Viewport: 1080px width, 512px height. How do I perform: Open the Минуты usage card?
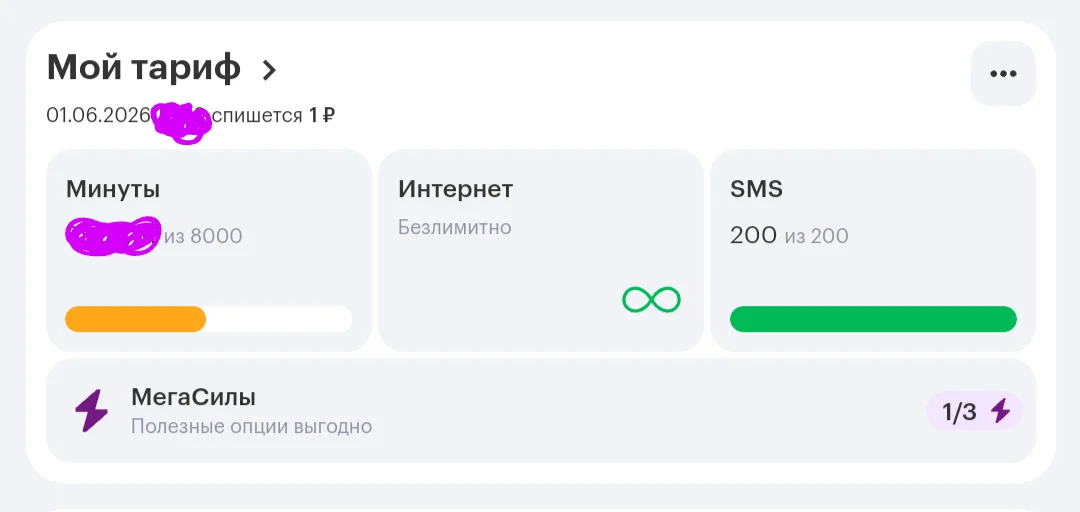[x=209, y=250]
